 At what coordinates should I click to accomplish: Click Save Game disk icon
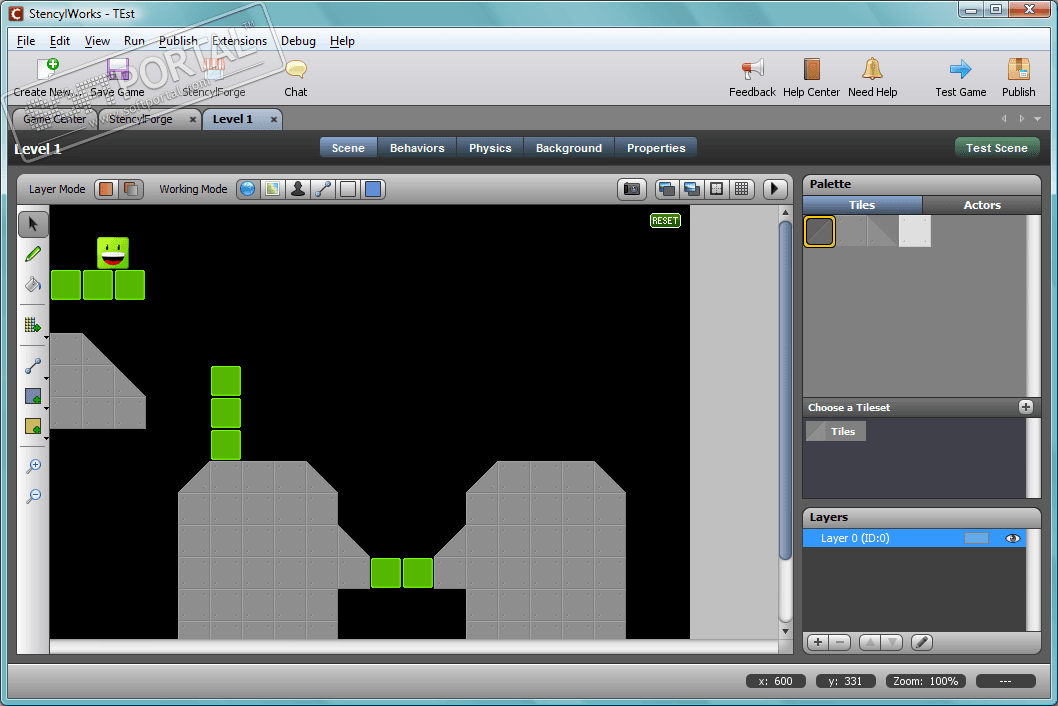pos(118,69)
